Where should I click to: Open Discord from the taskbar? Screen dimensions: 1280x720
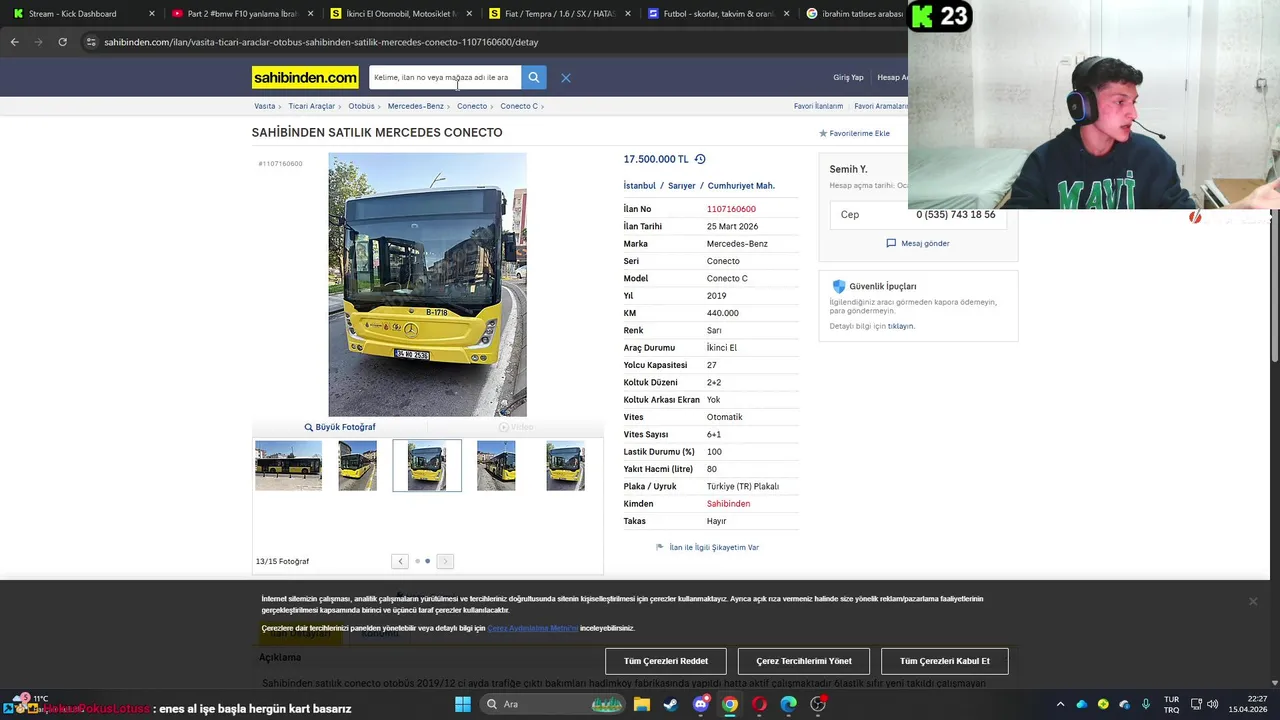[x=701, y=704]
